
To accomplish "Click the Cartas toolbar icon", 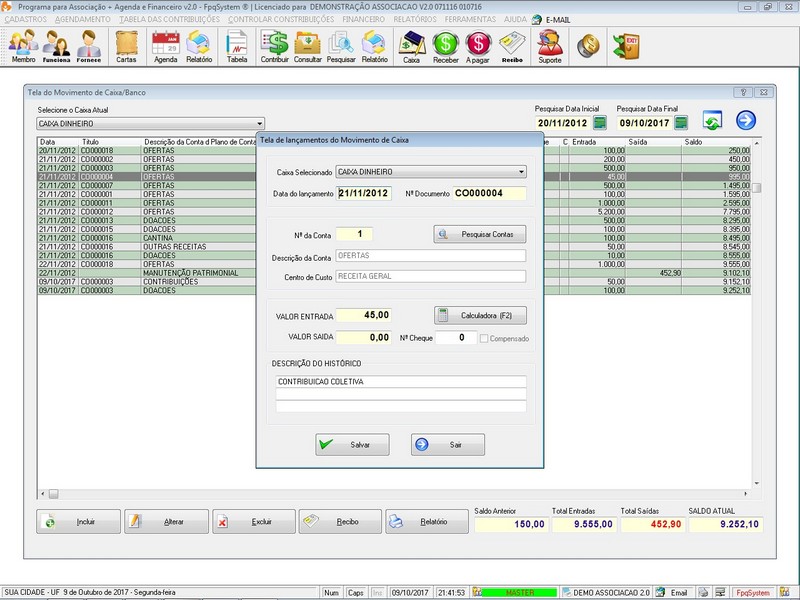I will (126, 46).
